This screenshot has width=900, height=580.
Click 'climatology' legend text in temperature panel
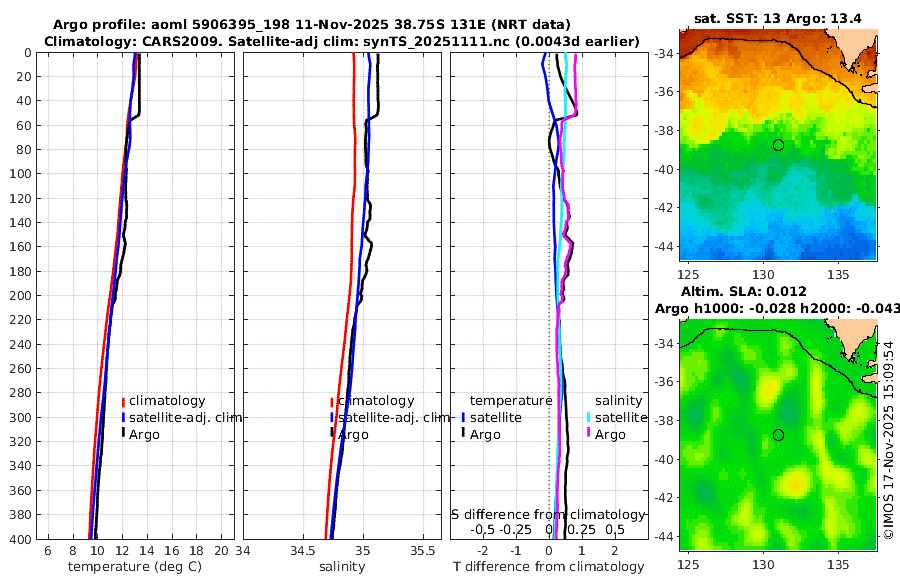[x=167, y=401]
